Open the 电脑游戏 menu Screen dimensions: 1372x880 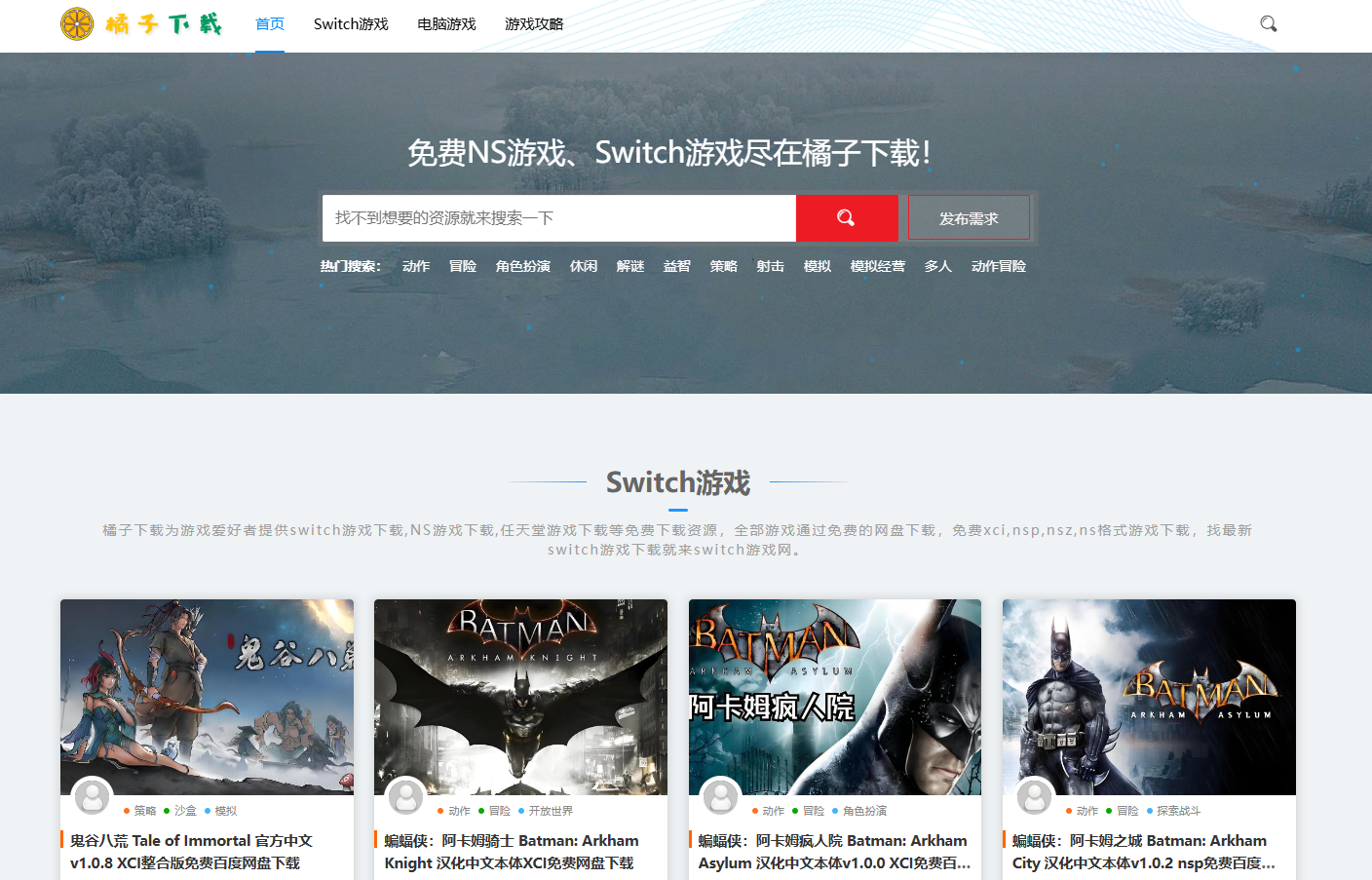point(446,24)
